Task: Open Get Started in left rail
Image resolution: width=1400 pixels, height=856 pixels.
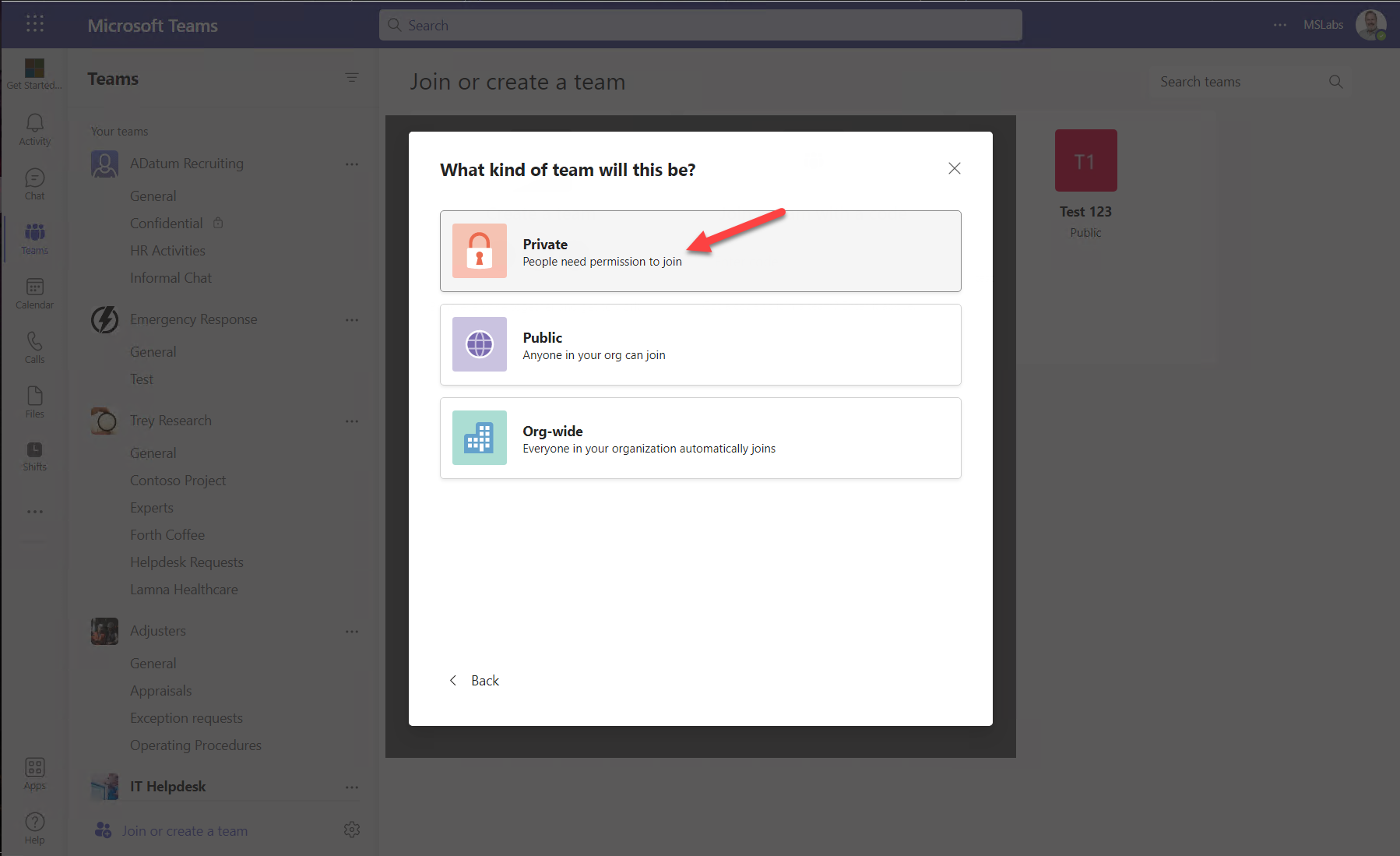Action: pyautogui.click(x=34, y=75)
